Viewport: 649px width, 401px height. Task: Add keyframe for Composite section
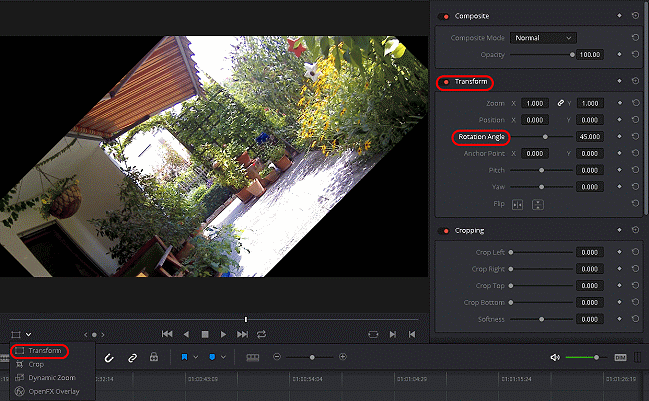pos(619,16)
